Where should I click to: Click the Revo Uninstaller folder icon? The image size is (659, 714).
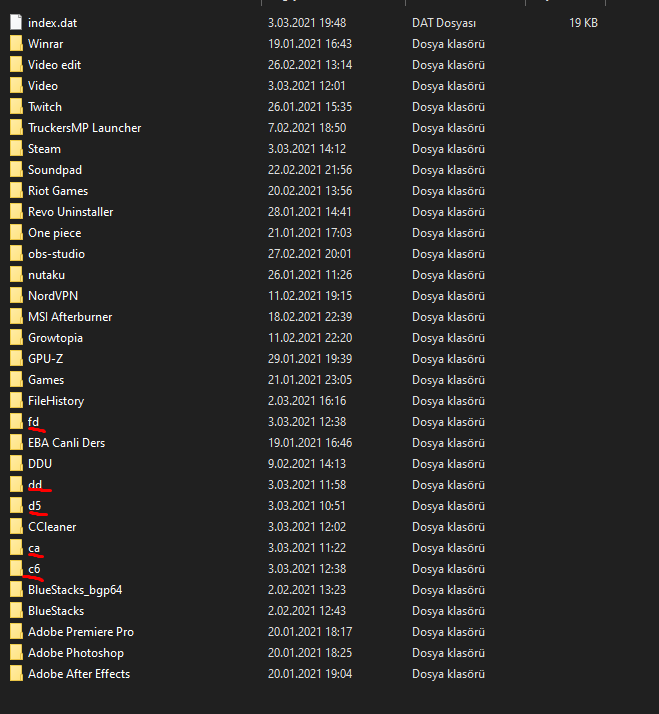point(16,211)
